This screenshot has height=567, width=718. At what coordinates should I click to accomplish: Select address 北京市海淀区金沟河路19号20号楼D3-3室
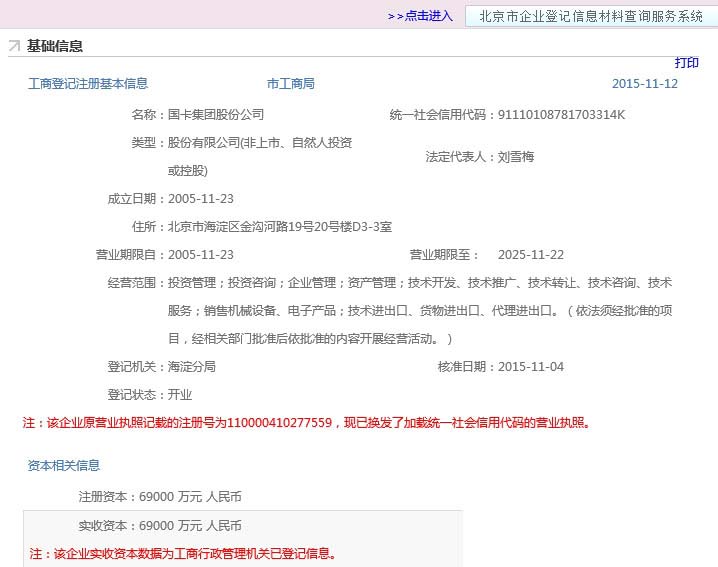pos(280,227)
